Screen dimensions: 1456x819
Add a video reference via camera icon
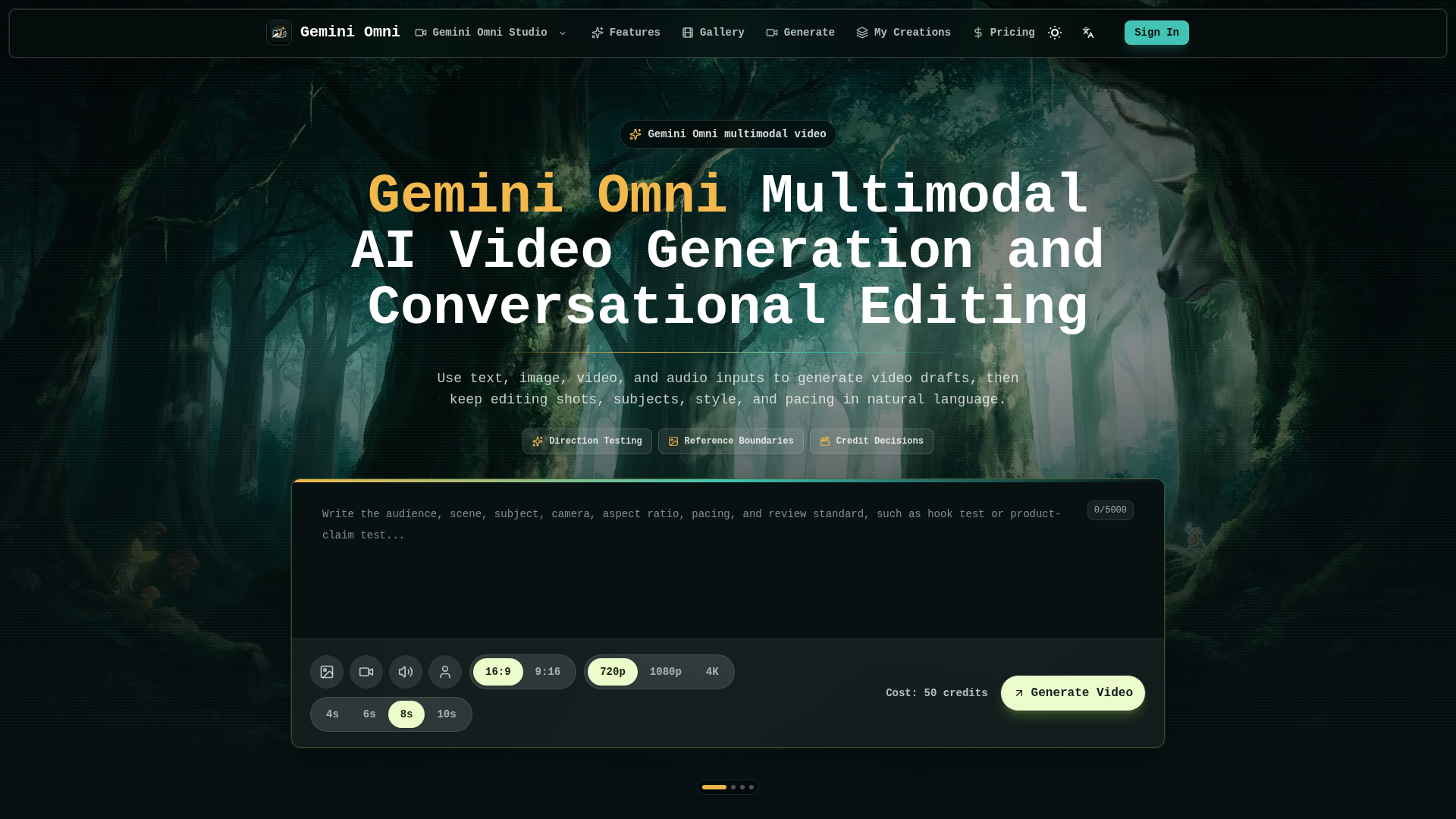click(366, 672)
